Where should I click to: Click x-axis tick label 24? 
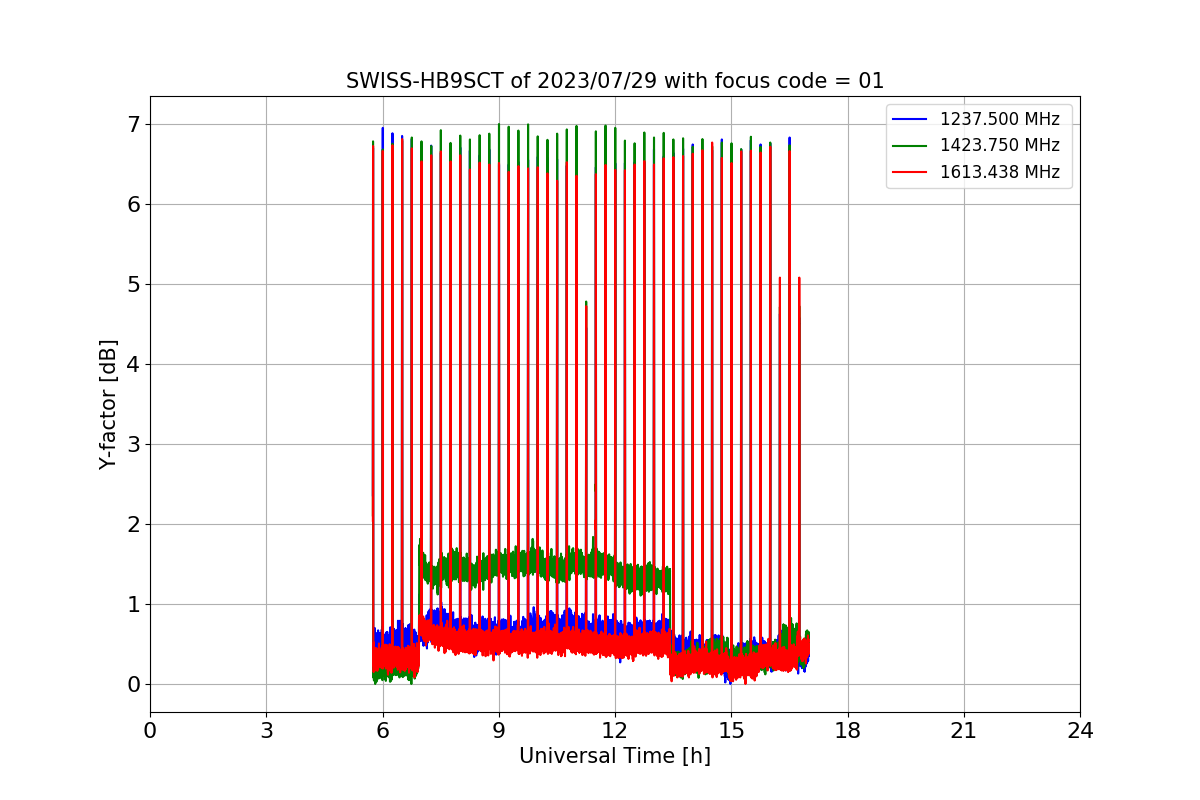[x=1080, y=731]
